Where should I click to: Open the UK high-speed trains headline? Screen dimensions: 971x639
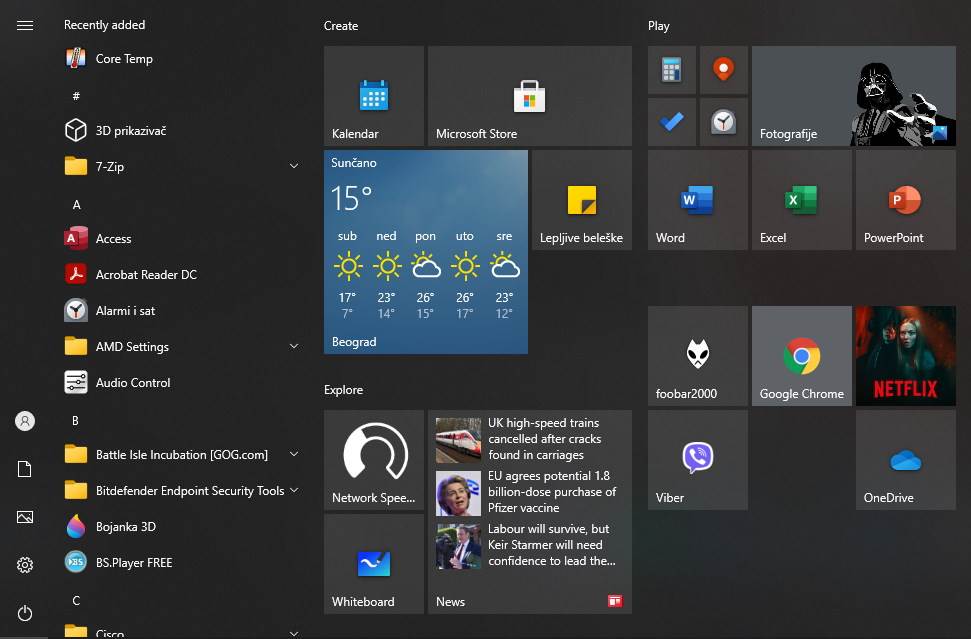coord(530,439)
